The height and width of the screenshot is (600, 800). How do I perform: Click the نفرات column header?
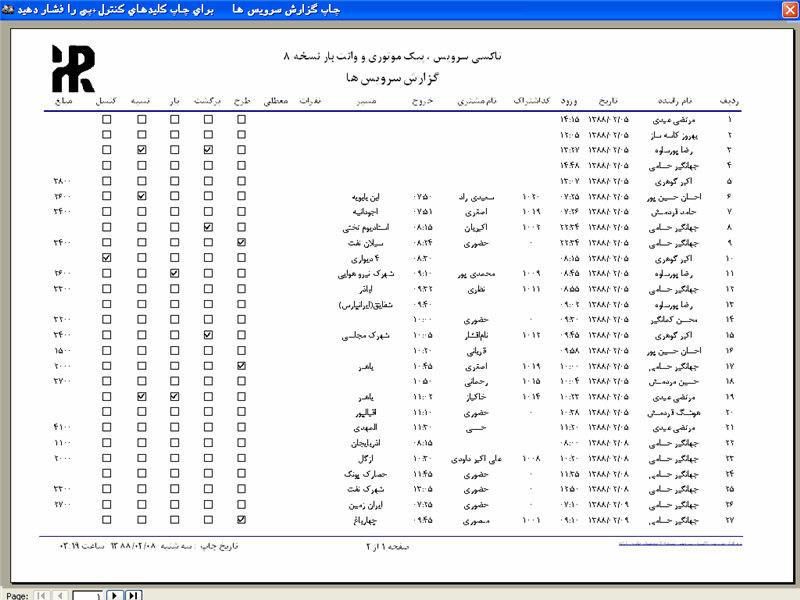coord(310,101)
